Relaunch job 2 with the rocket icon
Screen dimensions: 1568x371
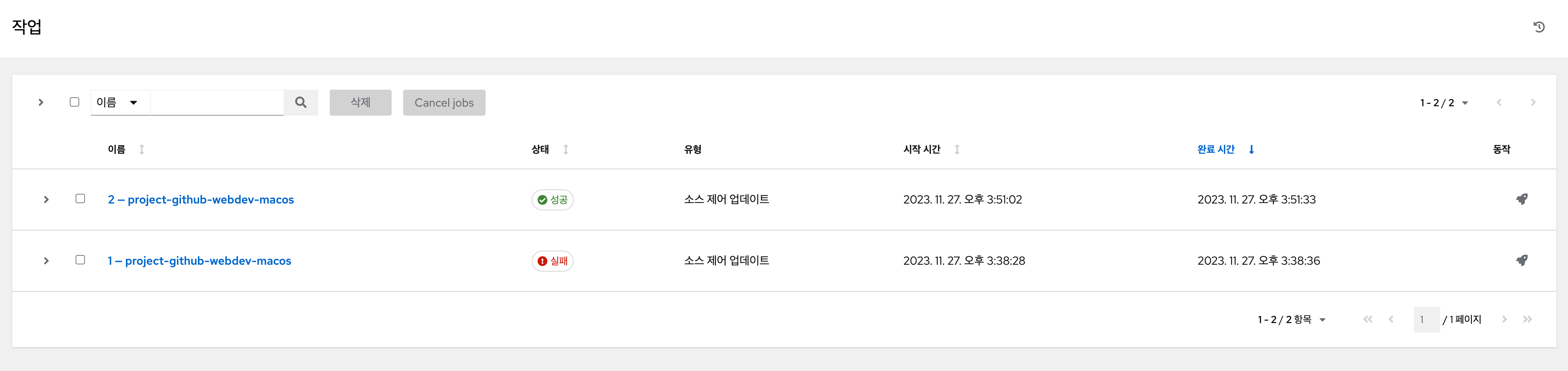pos(1522,199)
